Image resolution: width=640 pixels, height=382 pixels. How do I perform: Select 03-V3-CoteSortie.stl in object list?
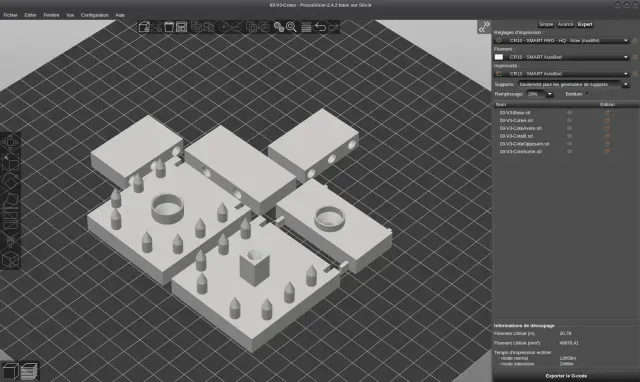[x=521, y=151]
